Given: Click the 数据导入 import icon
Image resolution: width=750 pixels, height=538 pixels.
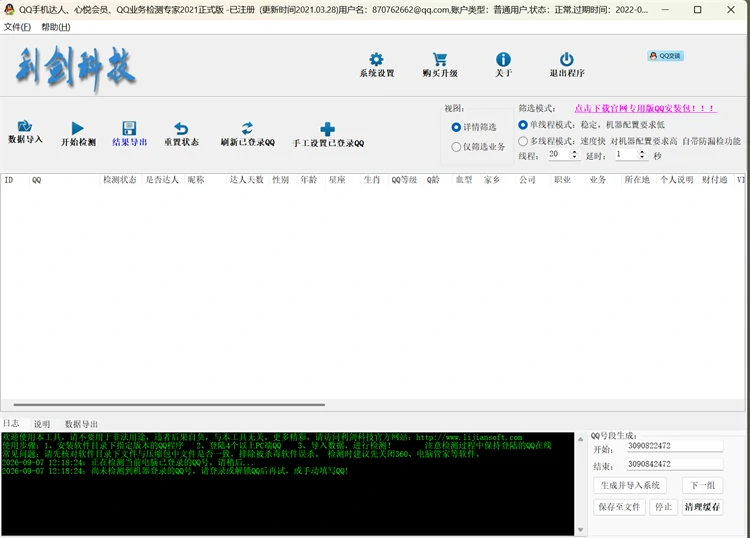Looking at the screenshot, I should 25,126.
